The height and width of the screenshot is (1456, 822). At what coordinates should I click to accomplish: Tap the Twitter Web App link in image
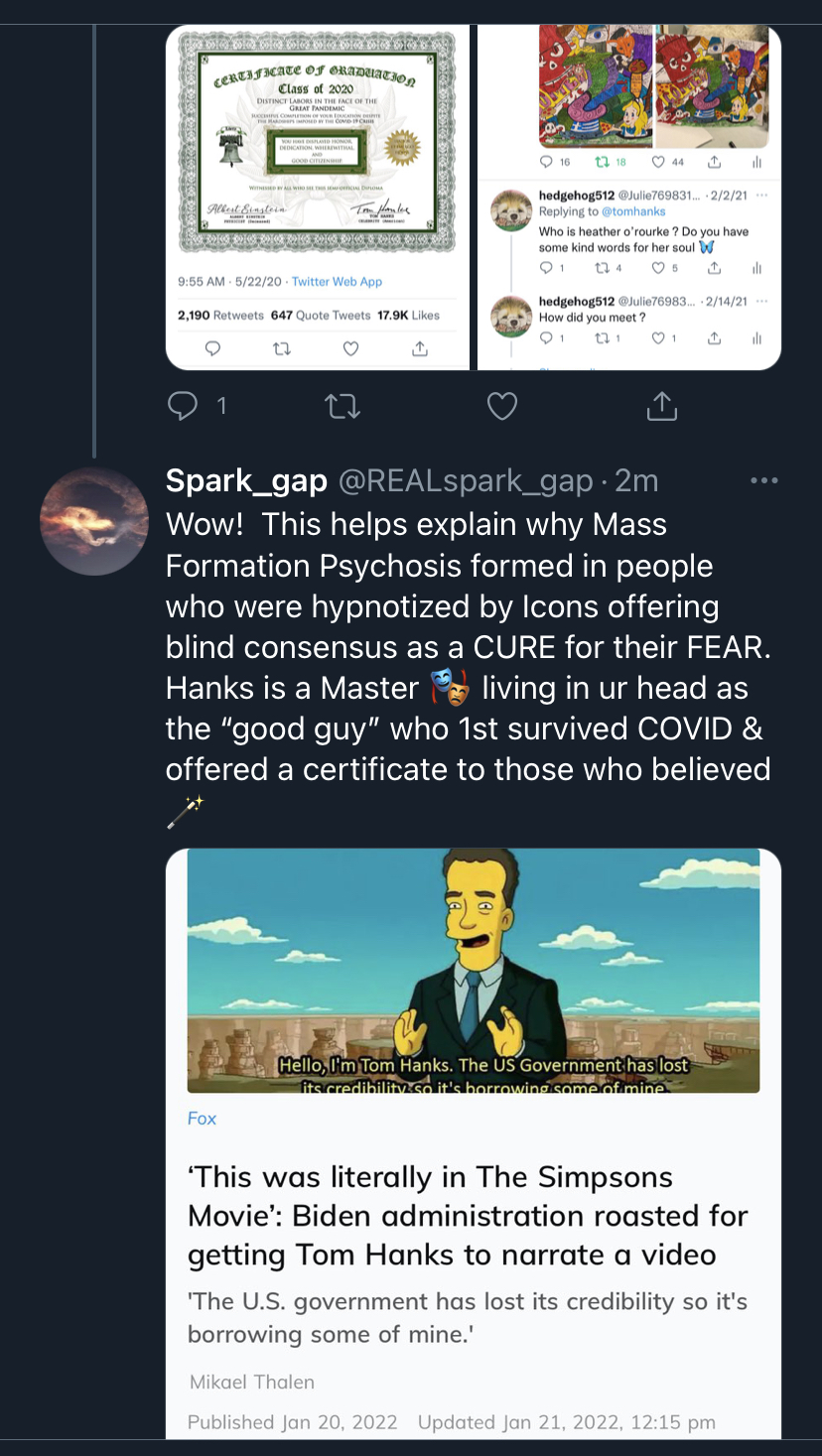tap(337, 282)
